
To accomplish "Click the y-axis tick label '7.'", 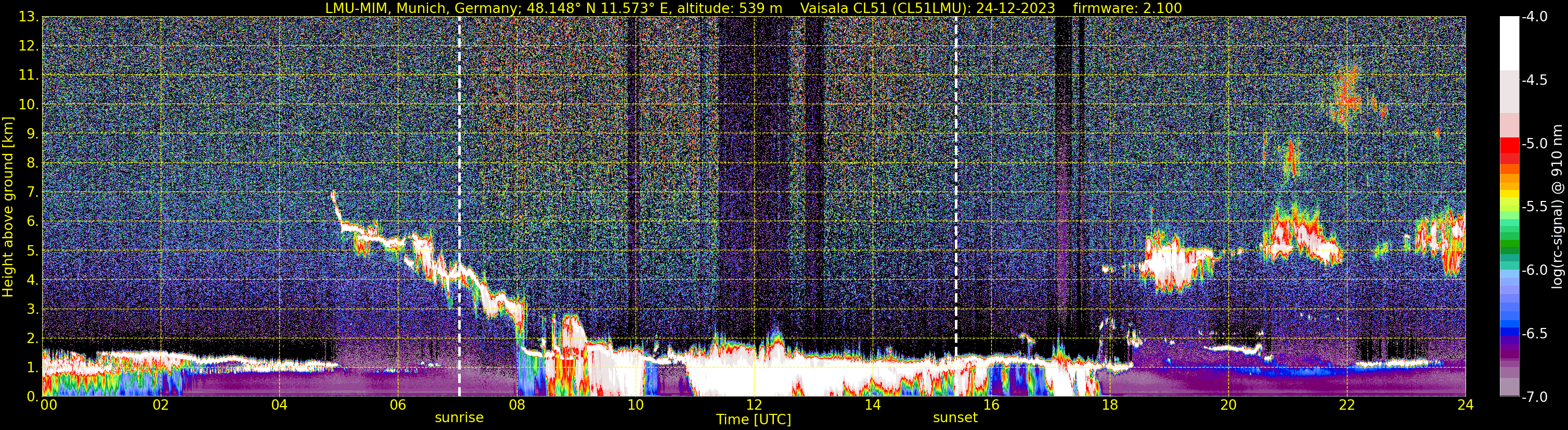I will click(33, 193).
